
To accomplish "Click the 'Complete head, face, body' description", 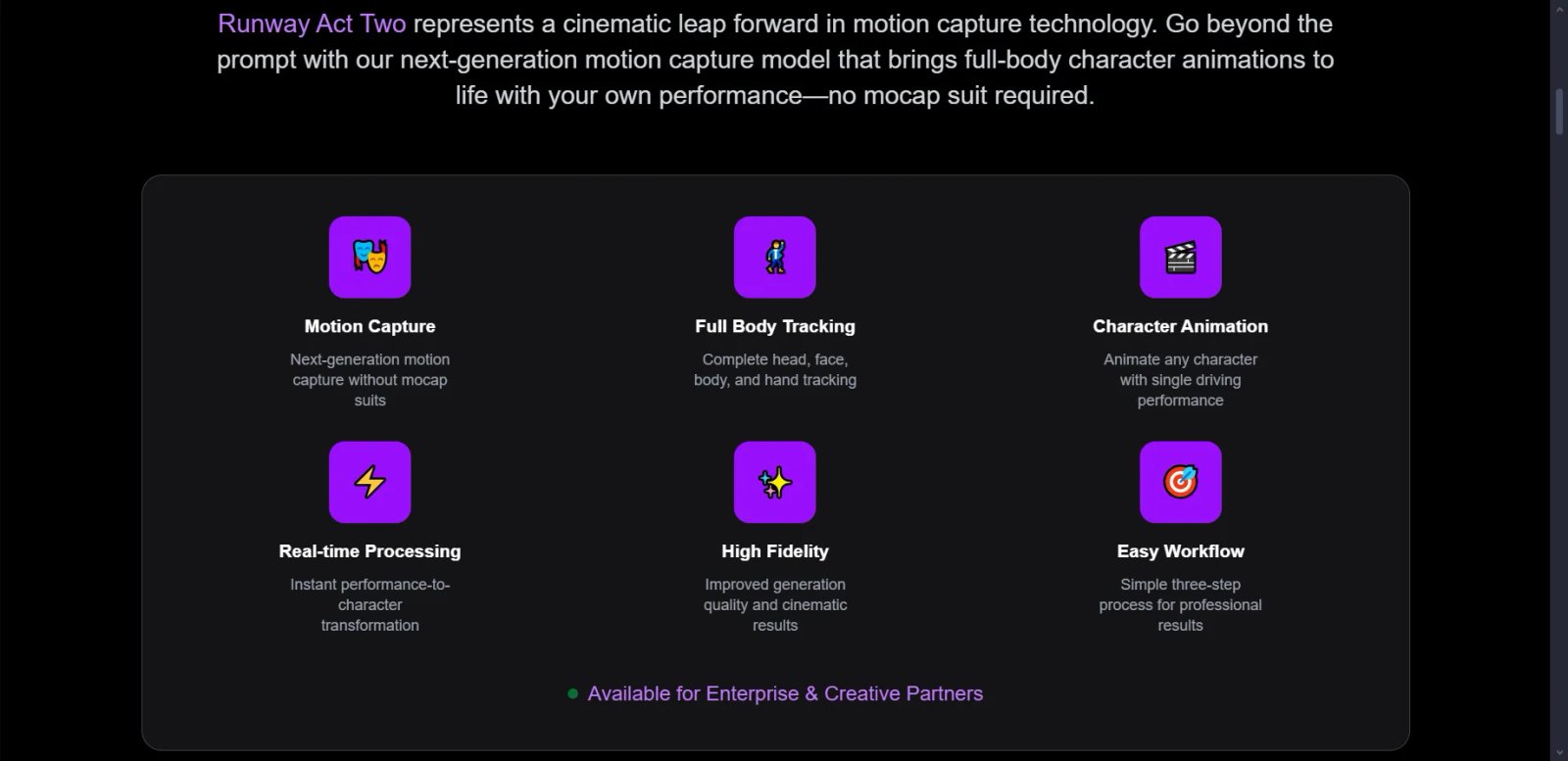I will pos(775,369).
